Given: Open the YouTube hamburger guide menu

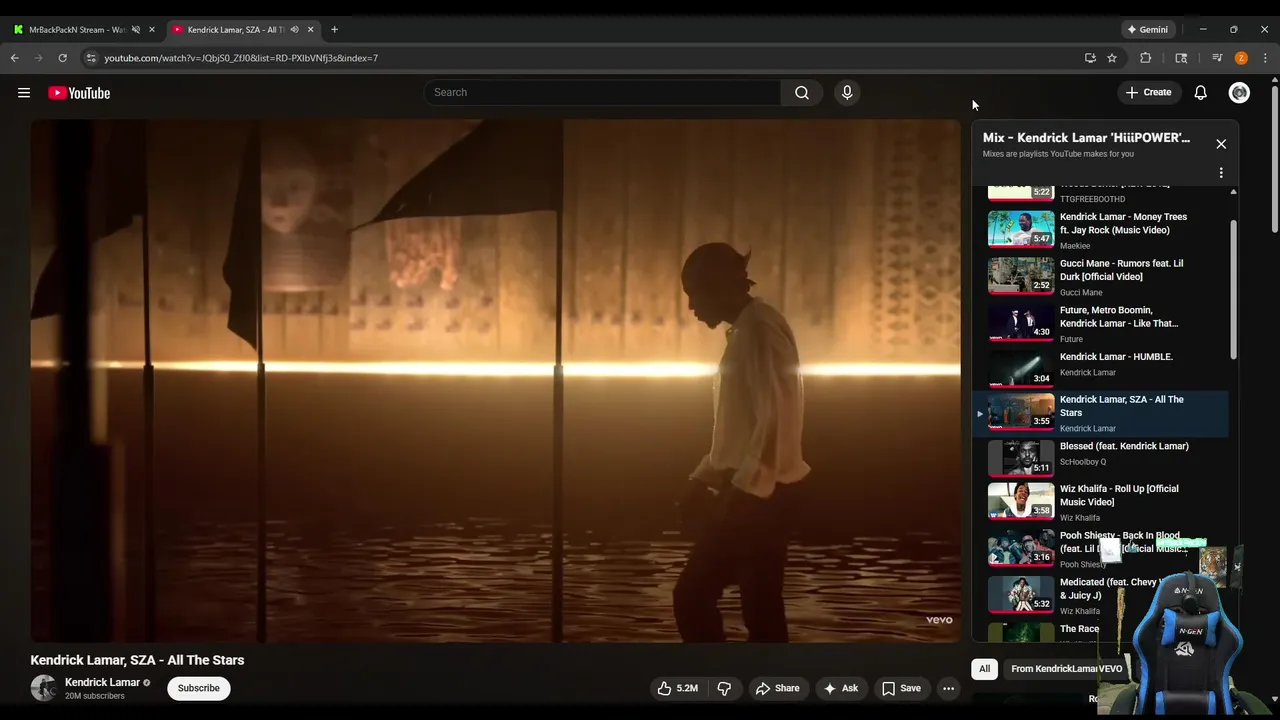Looking at the screenshot, I should [24, 93].
